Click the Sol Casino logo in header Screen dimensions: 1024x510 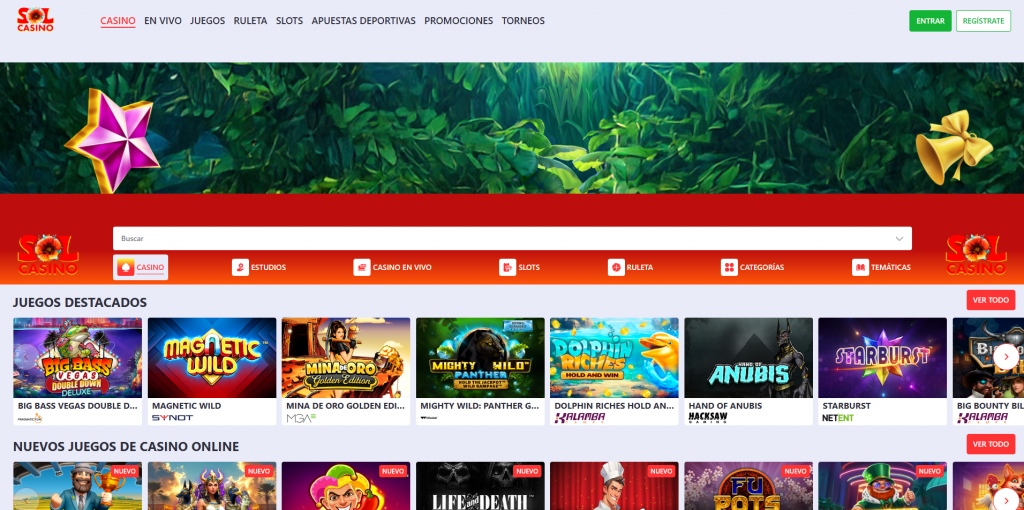coord(35,20)
